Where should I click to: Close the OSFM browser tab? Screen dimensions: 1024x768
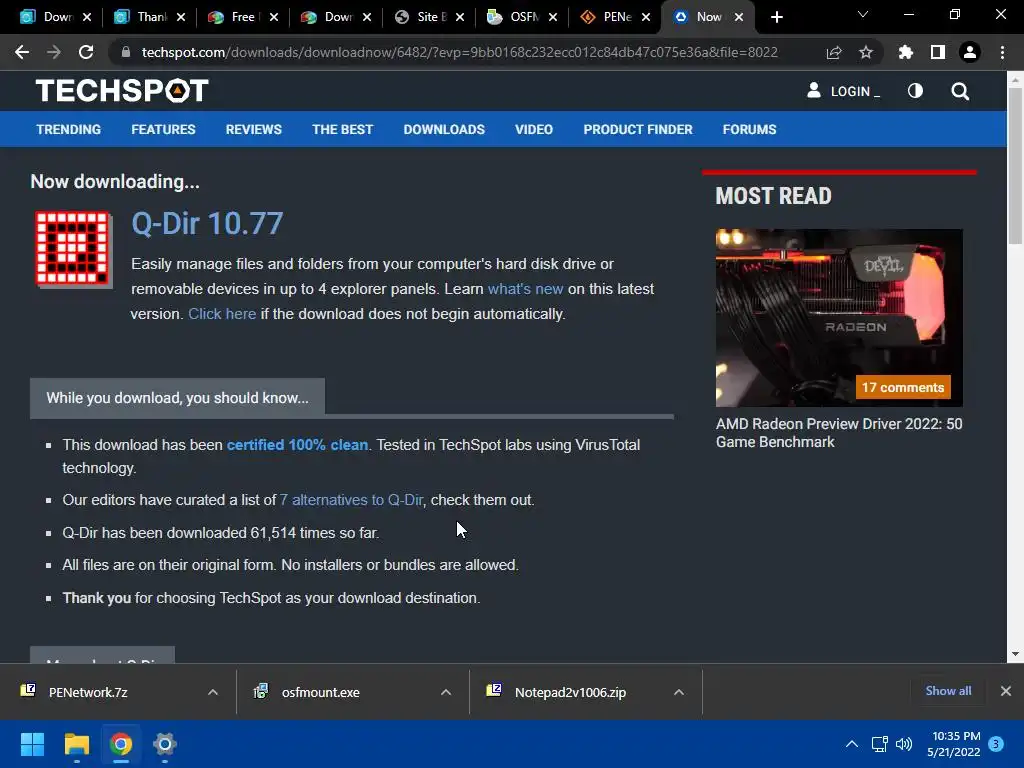(553, 18)
